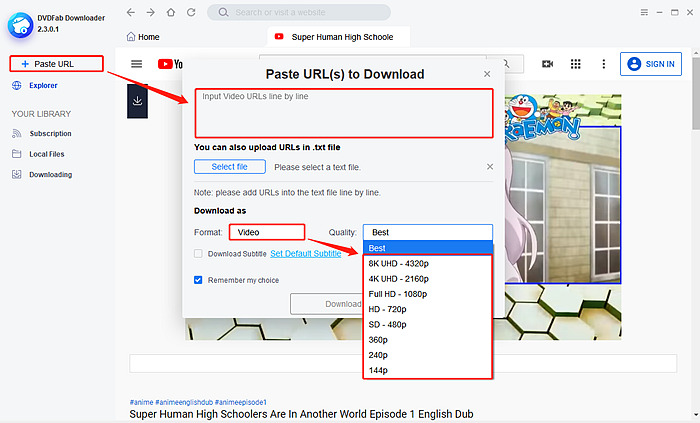Viewport: 700px width, 423px height.
Task: Choose Full HD - 1080p quality option
Action: tap(398, 294)
